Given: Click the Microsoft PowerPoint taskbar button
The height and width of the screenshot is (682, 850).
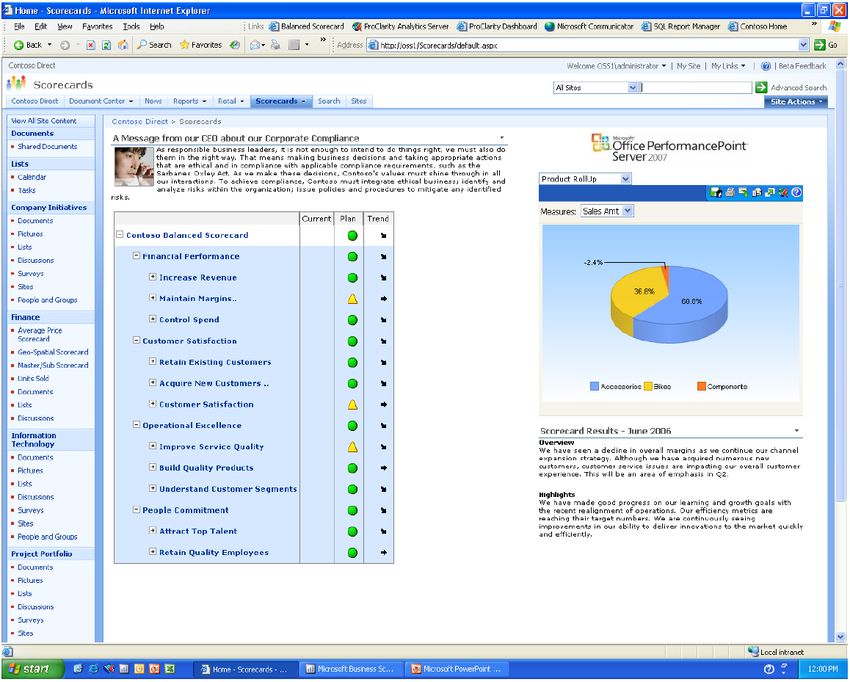Looking at the screenshot, I should (x=458, y=670).
